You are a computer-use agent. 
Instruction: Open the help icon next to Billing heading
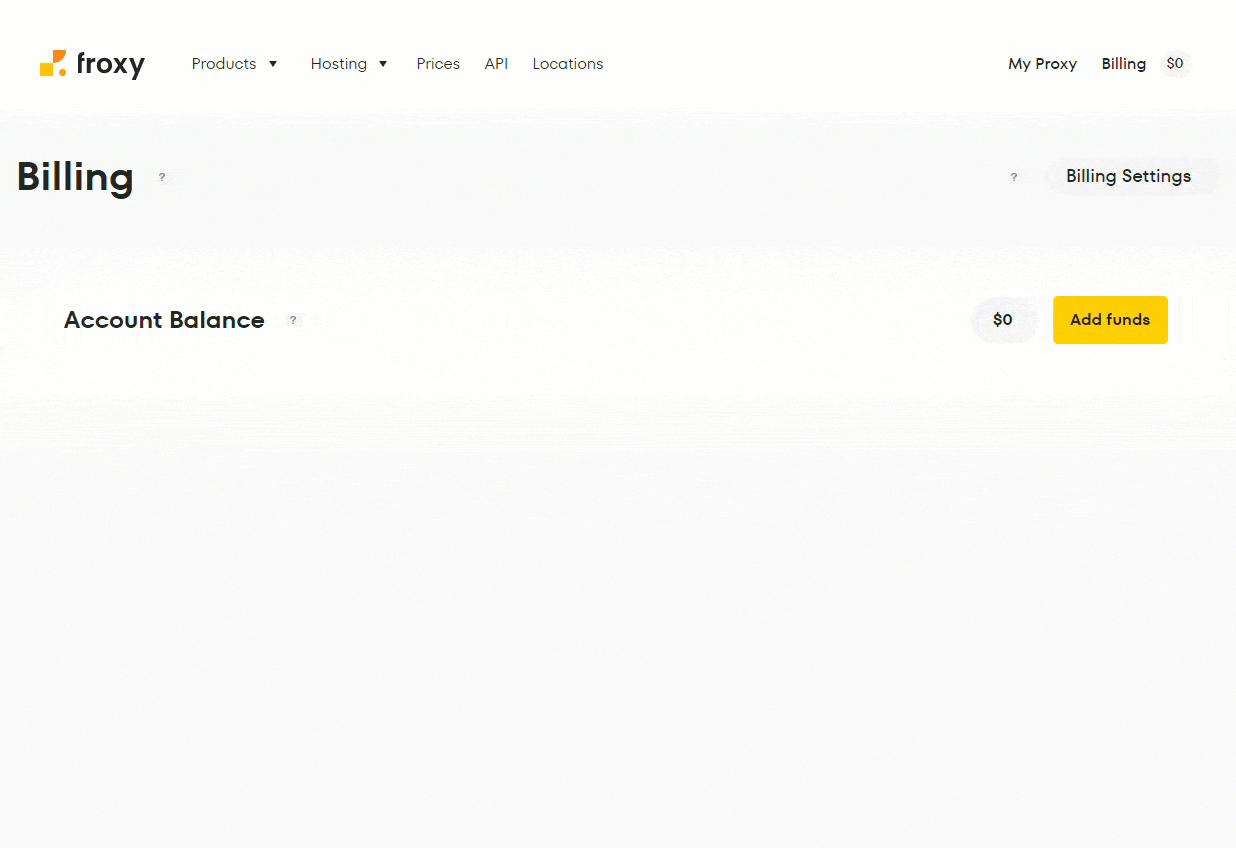point(162,177)
